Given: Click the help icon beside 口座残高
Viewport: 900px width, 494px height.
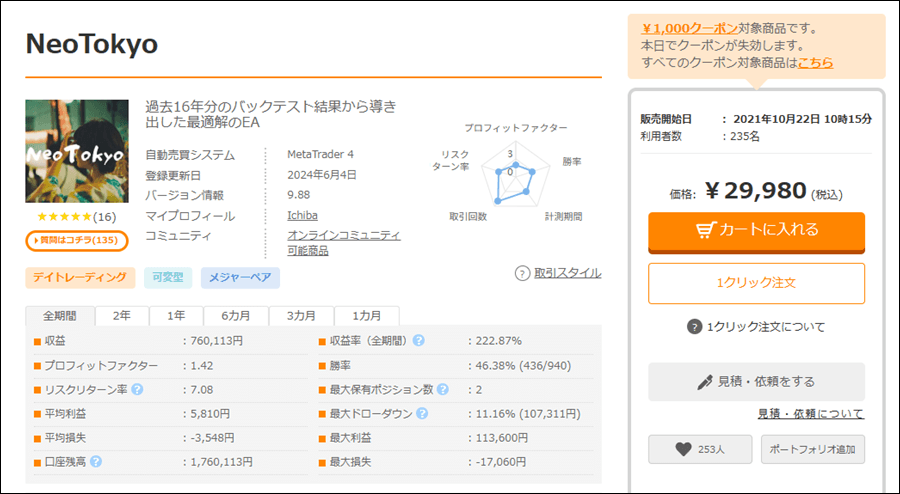Looking at the screenshot, I should coord(96,461).
